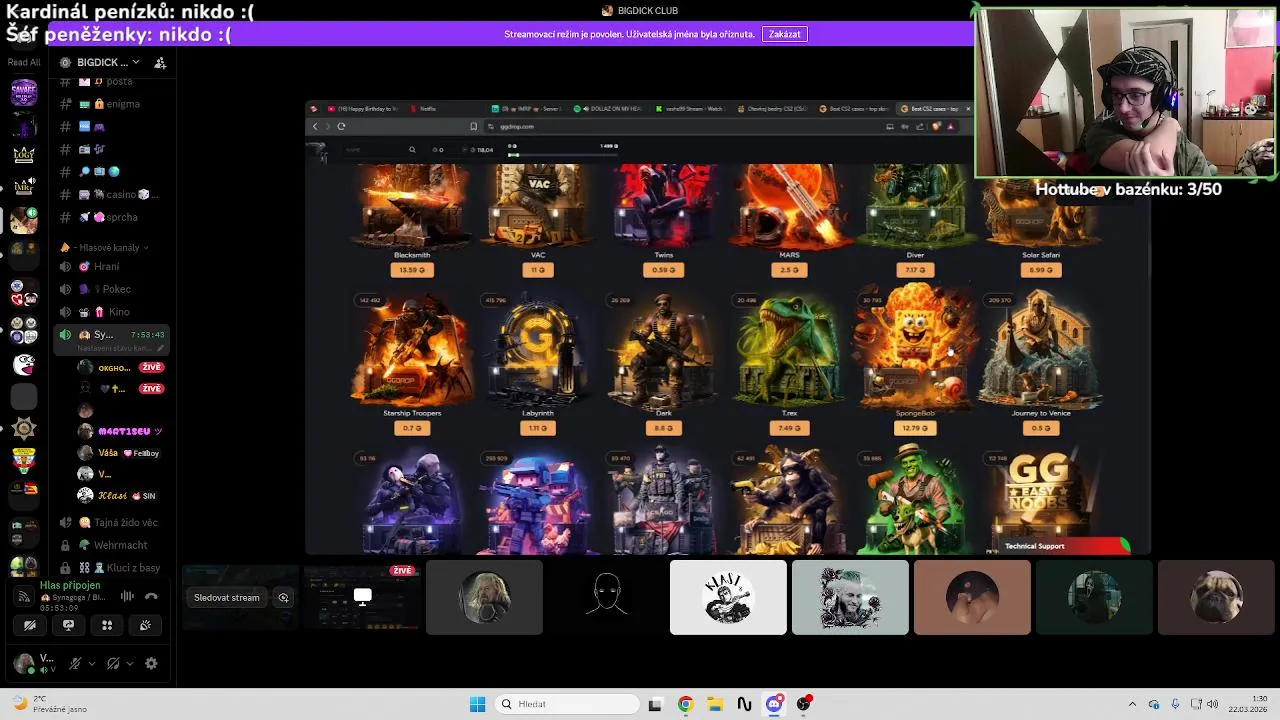Open Google Chrome from taskbar

coord(685,704)
